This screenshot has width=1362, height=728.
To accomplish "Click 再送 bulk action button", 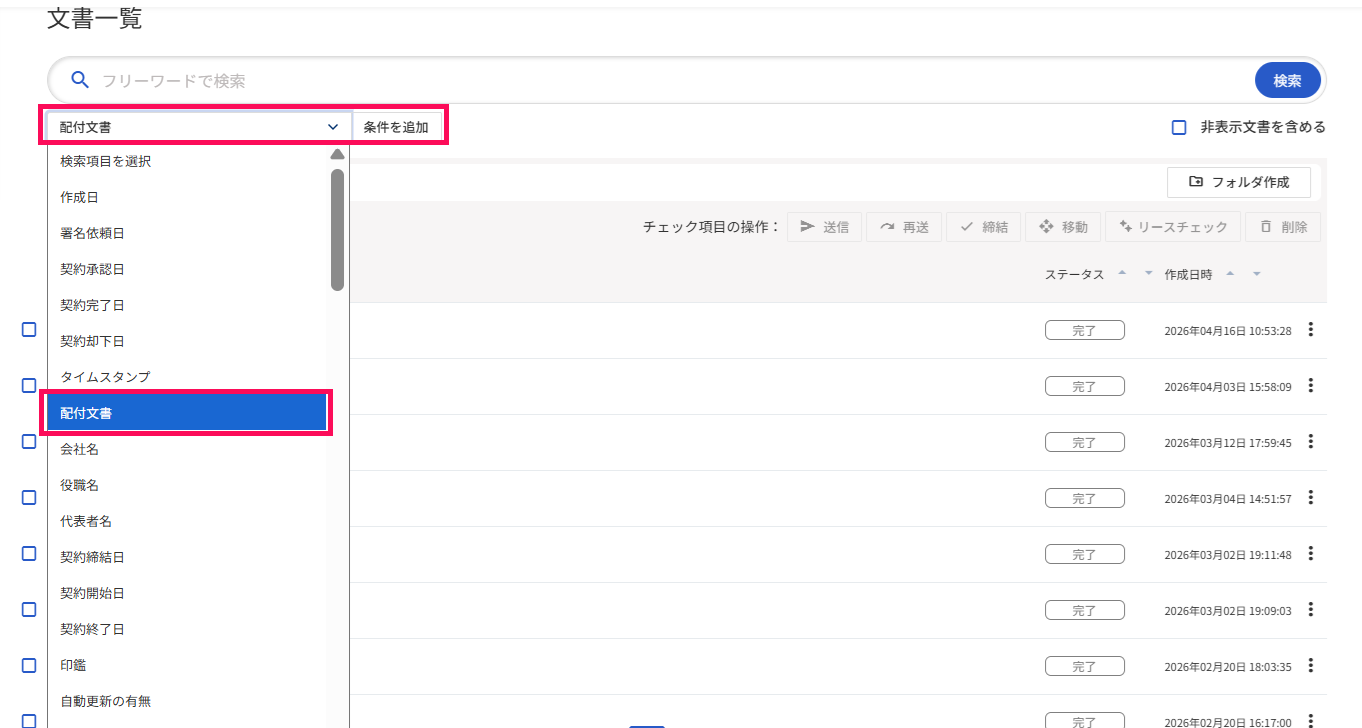I will click(x=904, y=227).
